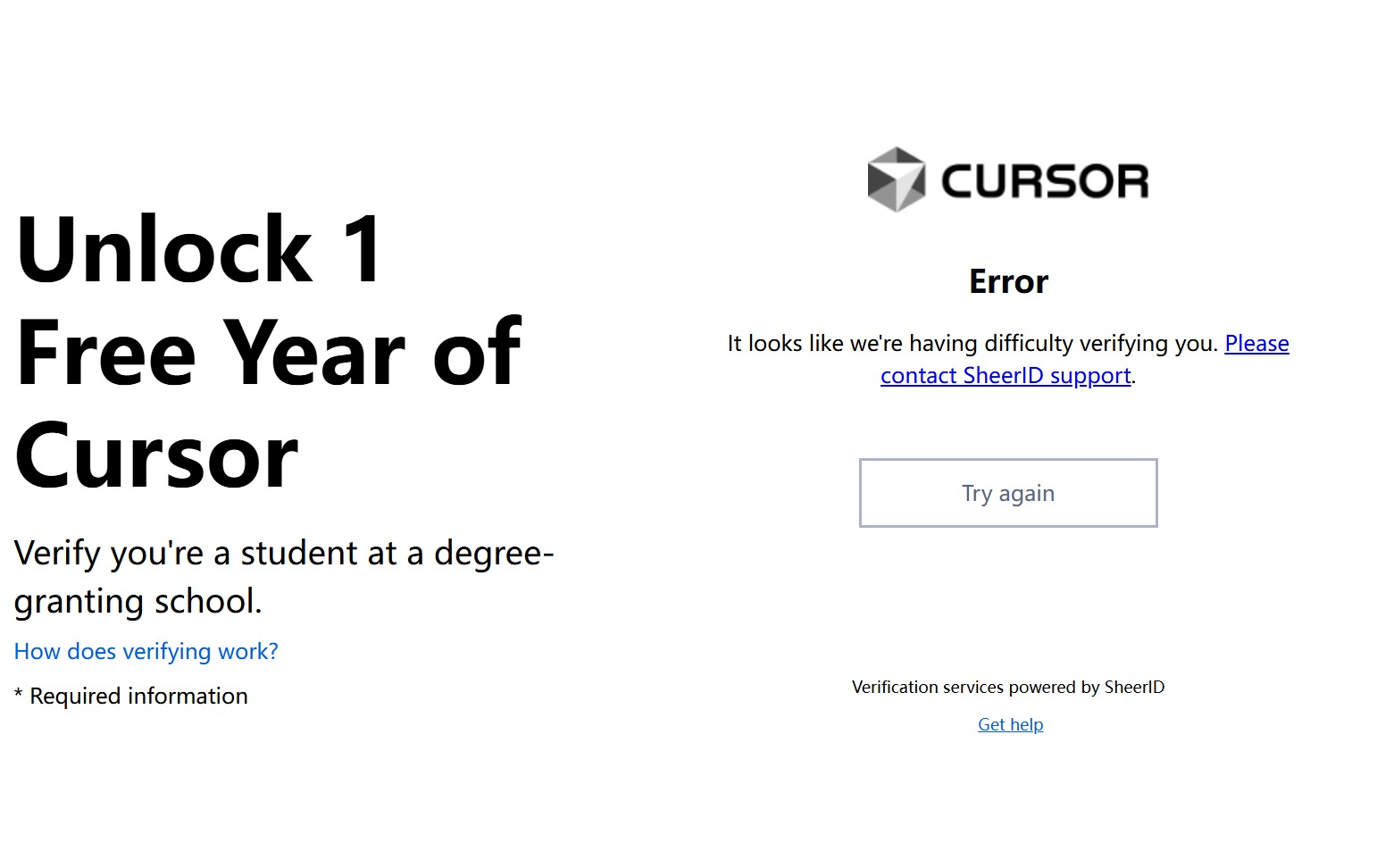Click the word SheerID in footer text
Screen dimensions: 1377x868
tap(1134, 688)
